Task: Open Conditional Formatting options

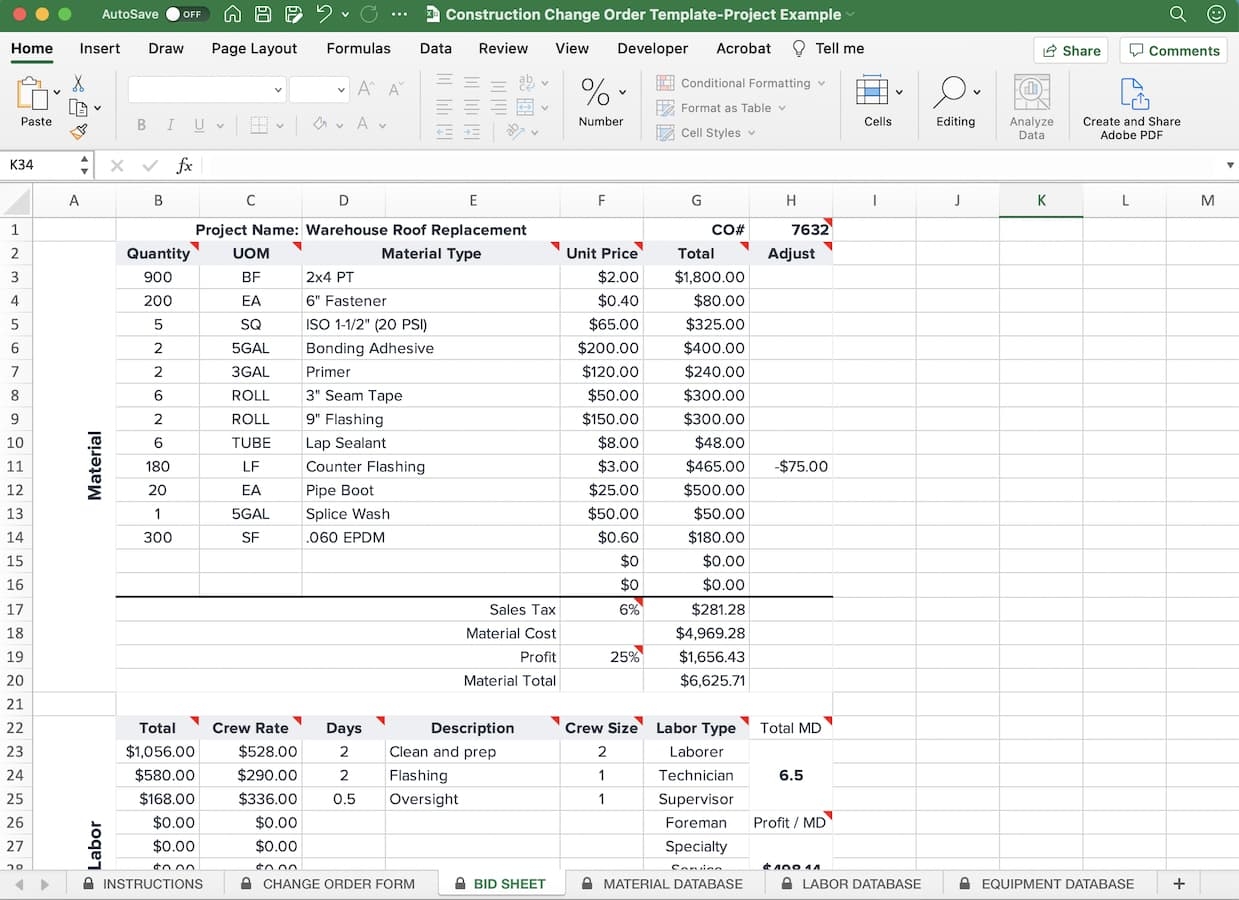Action: click(x=740, y=83)
